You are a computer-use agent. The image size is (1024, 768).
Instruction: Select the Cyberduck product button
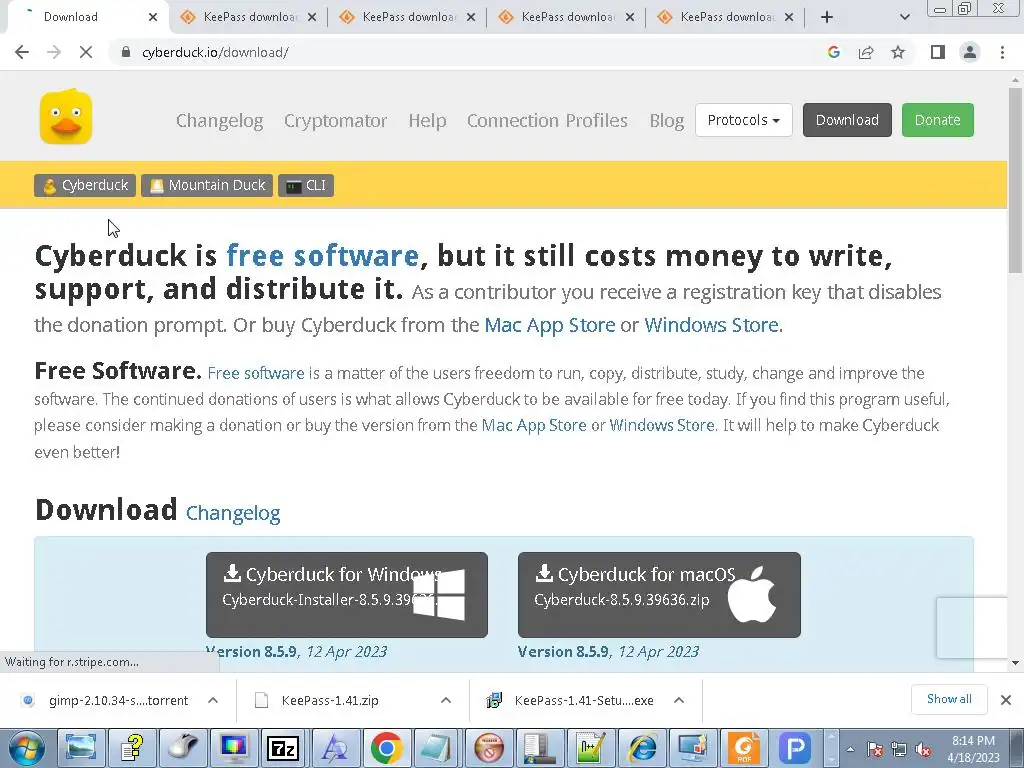point(85,185)
